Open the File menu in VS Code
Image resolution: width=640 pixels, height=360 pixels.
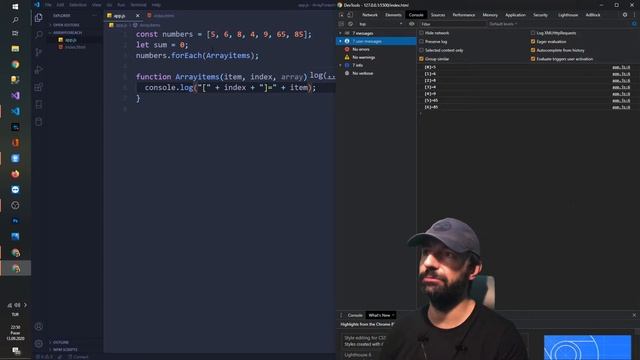pyautogui.click(x=48, y=5)
